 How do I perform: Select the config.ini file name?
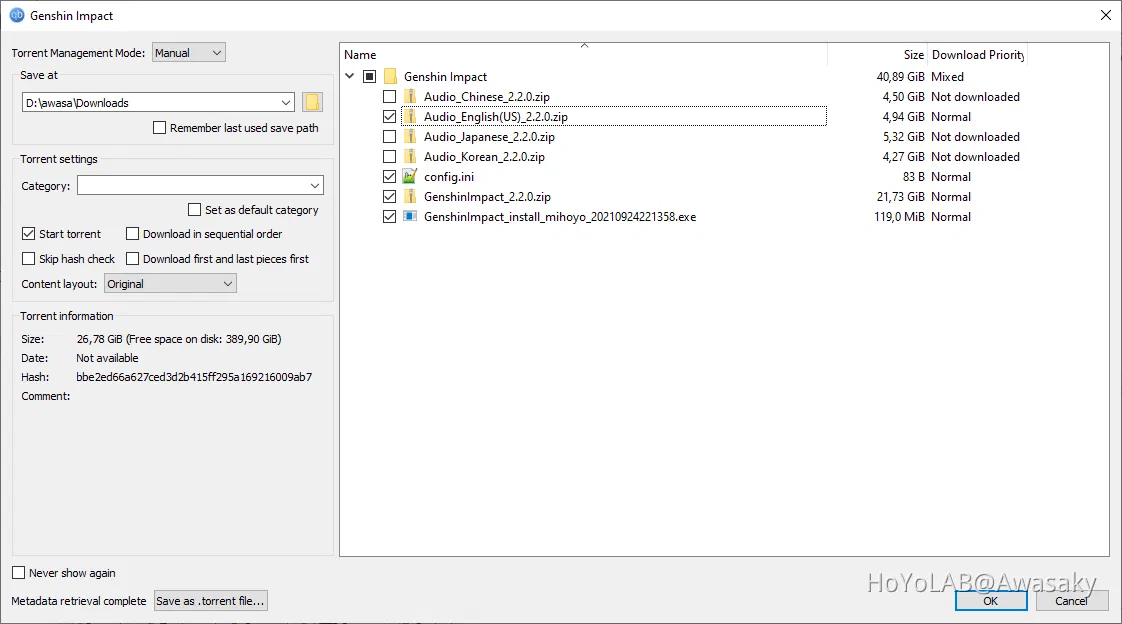pos(449,177)
